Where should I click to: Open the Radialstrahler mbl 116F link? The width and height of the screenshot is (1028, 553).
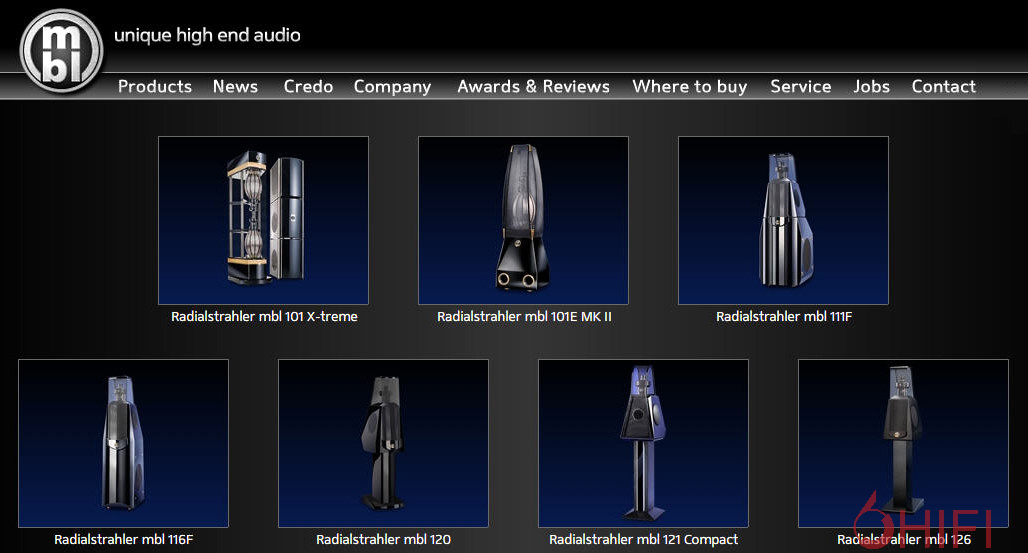124,540
